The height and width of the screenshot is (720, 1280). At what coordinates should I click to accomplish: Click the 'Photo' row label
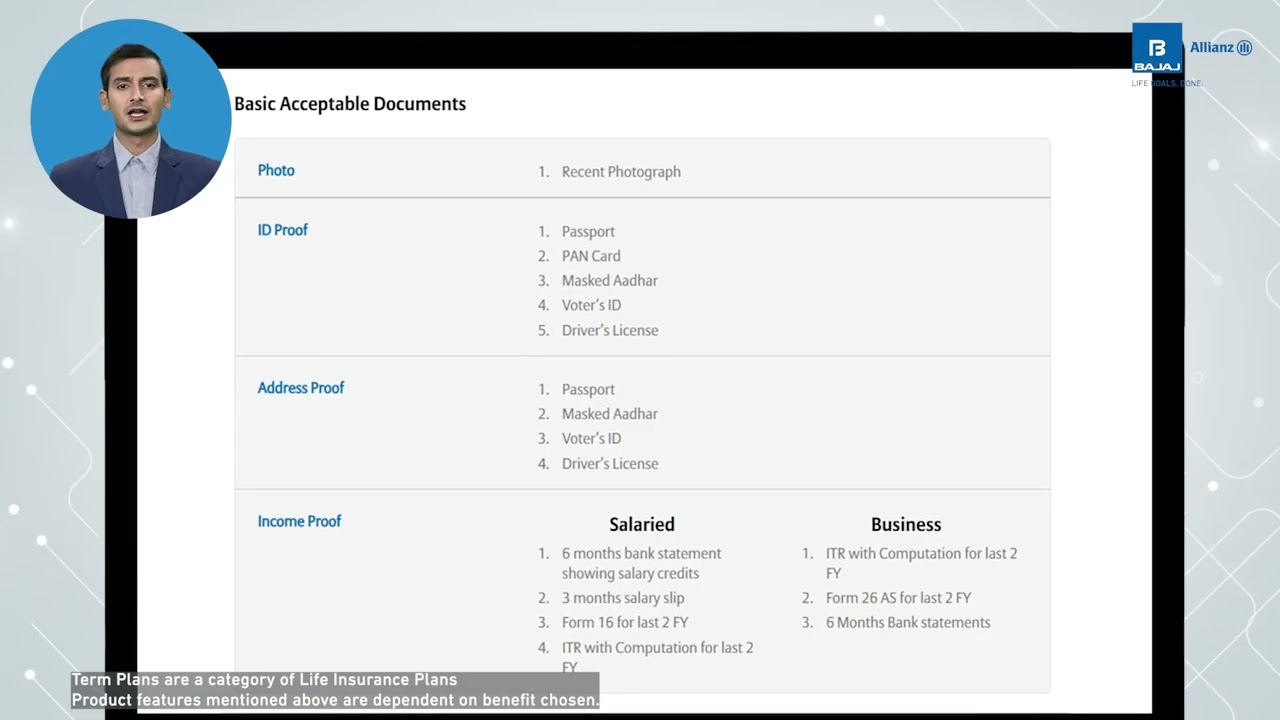276,171
